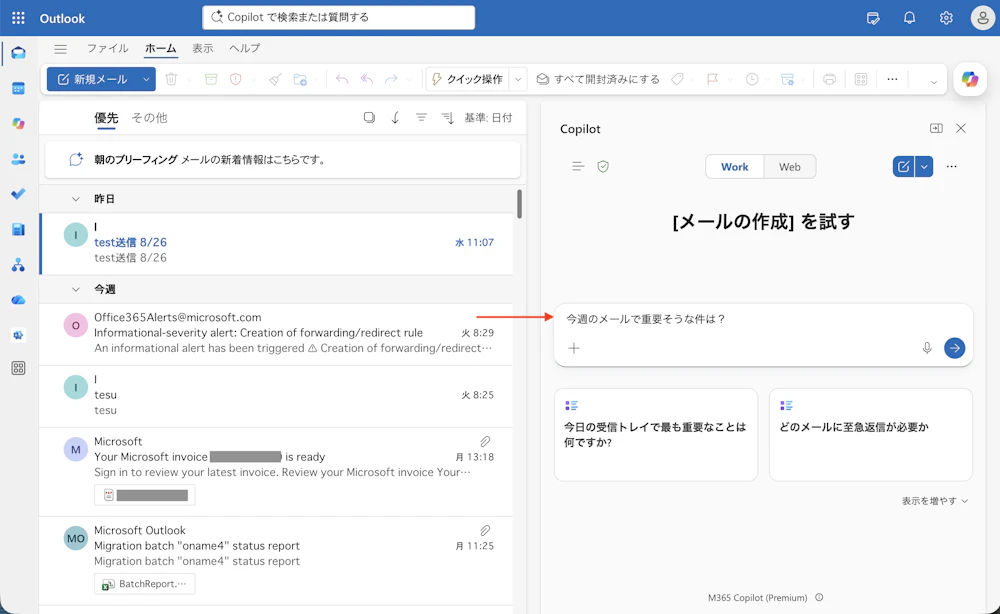Select the どのメールに至急返信が必要か suggestion

tap(871, 434)
